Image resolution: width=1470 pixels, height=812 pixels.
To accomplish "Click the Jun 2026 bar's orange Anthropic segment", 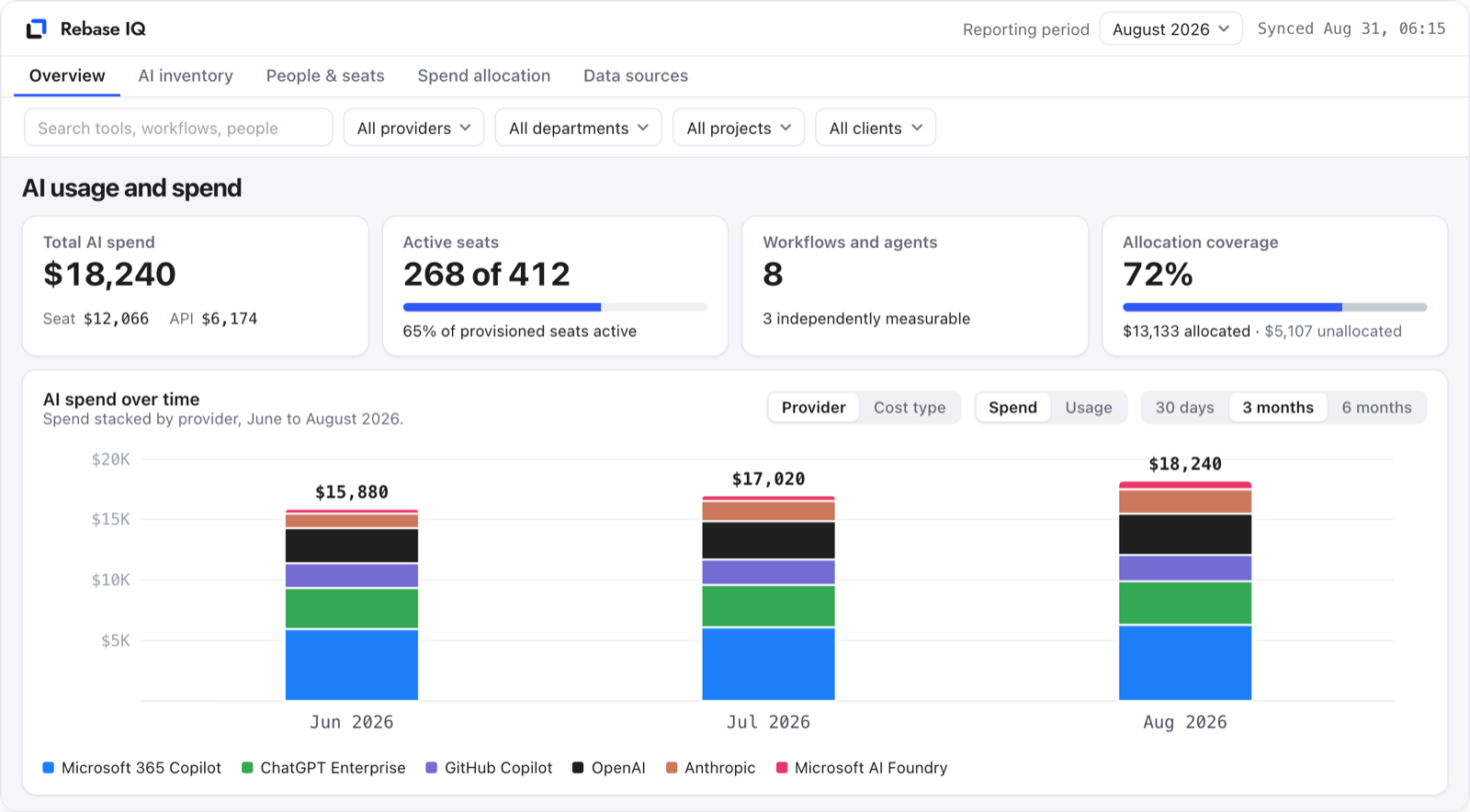I will click(x=352, y=521).
